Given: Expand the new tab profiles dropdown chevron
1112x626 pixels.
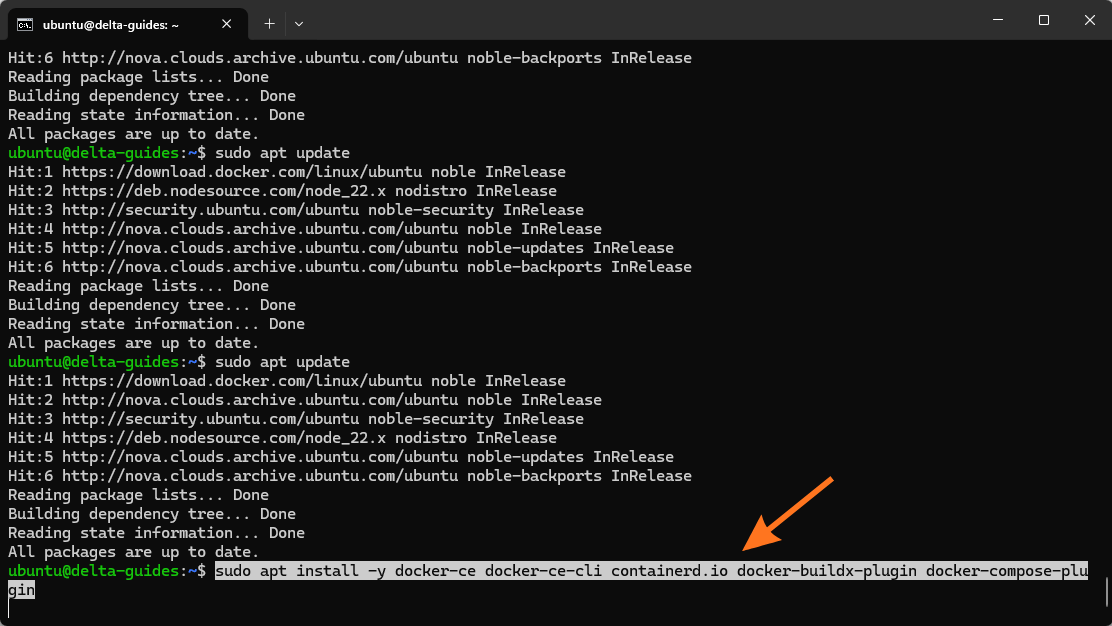Looking at the screenshot, I should 299,24.
